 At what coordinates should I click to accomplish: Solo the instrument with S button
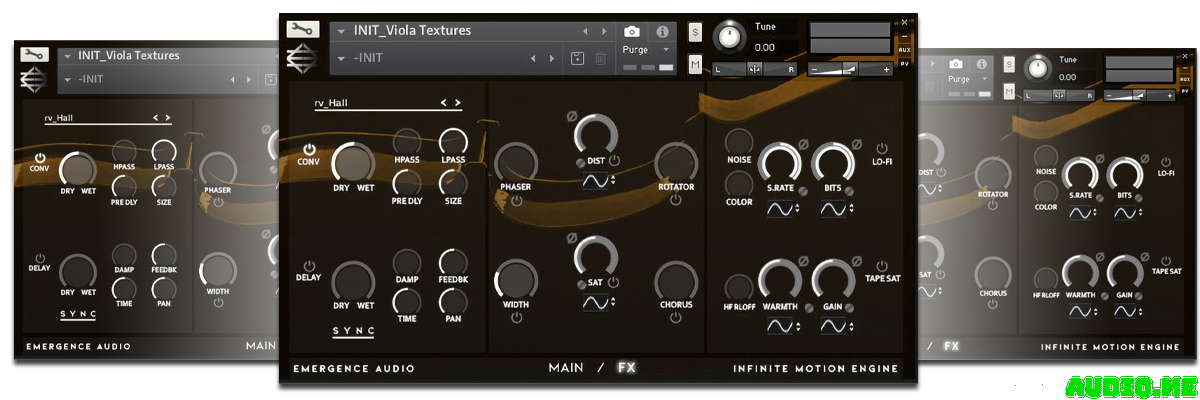[x=695, y=32]
